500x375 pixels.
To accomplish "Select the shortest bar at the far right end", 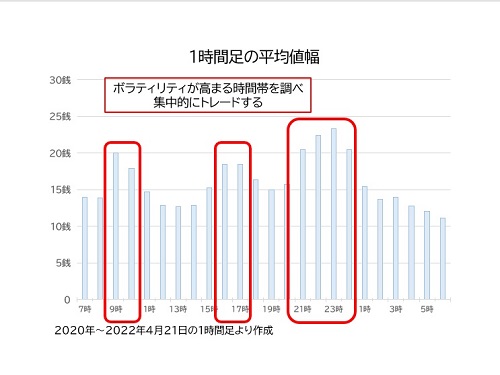I will [x=443, y=259].
